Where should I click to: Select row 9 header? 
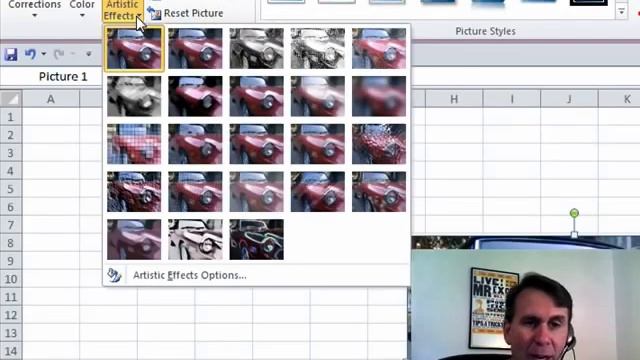click(x=11, y=261)
